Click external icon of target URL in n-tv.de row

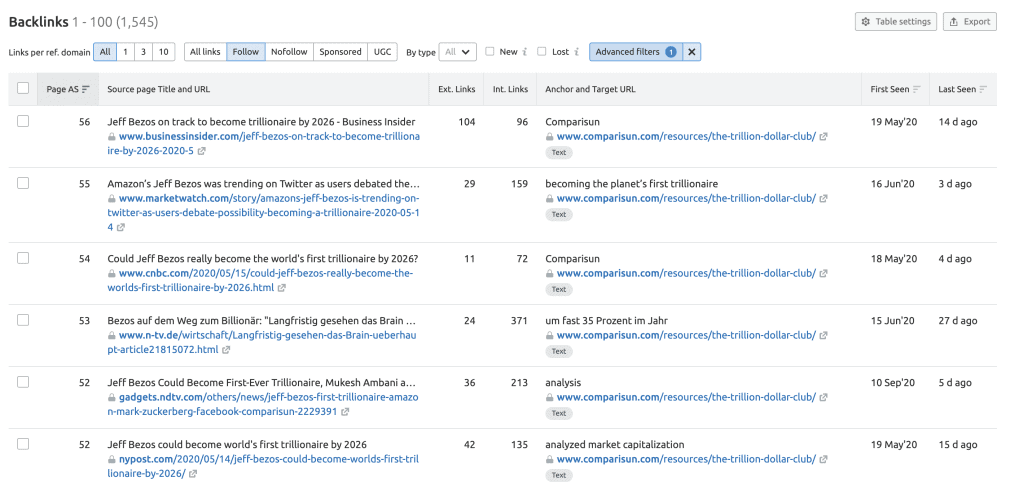[823, 336]
